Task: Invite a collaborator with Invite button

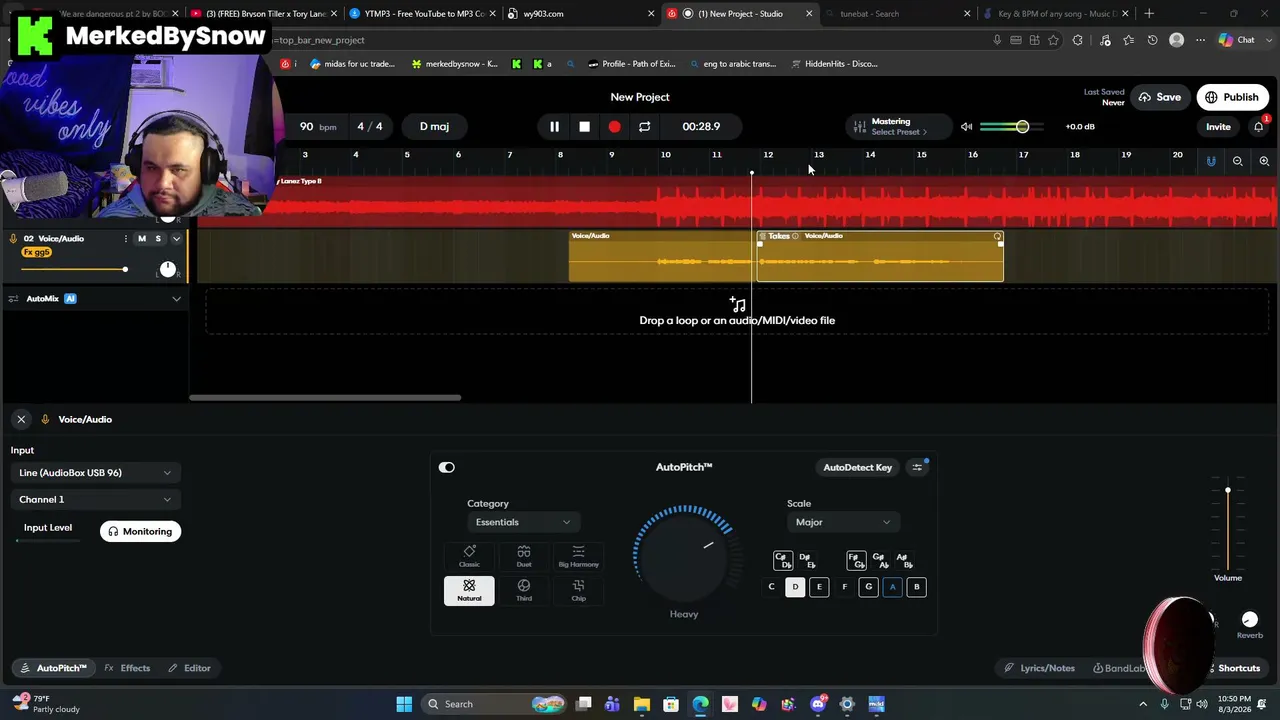Action: point(1218,127)
